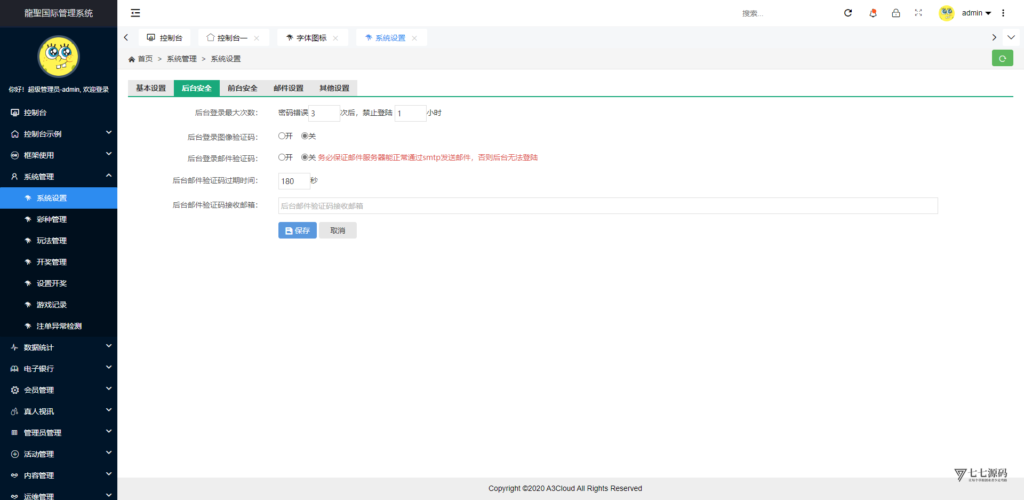1024x500 pixels.
Task: Select 关 radio for 后台登录邮件验证码
Action: 304,157
